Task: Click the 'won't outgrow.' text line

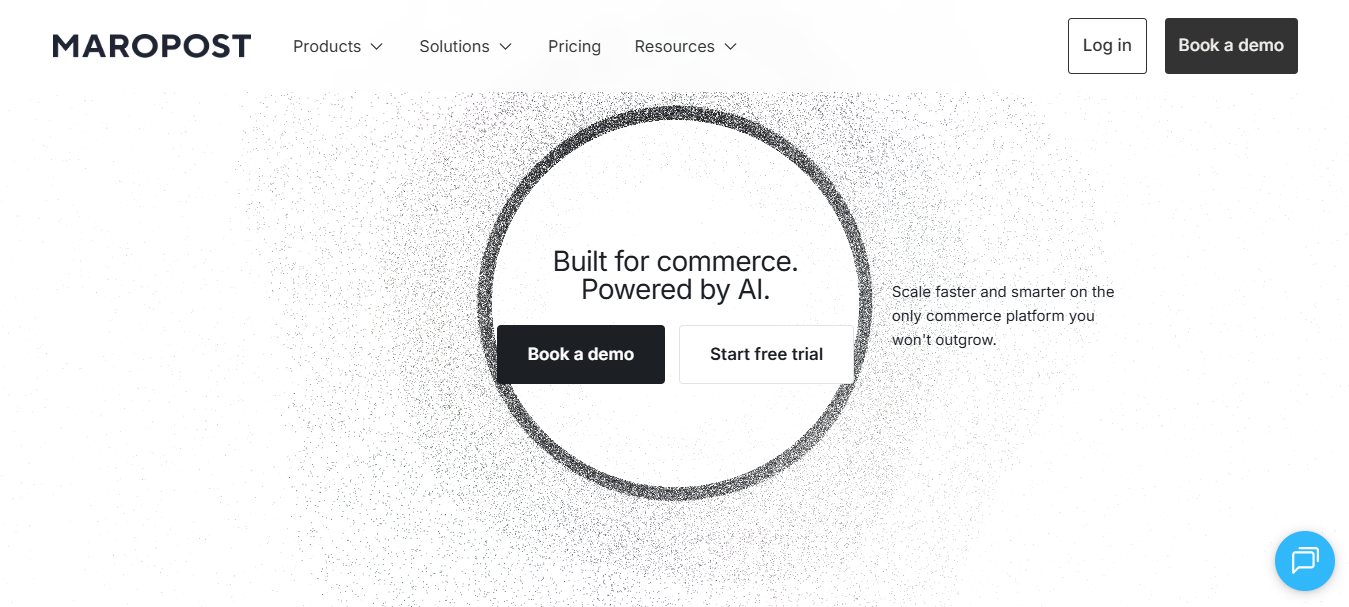Action: coord(944,340)
